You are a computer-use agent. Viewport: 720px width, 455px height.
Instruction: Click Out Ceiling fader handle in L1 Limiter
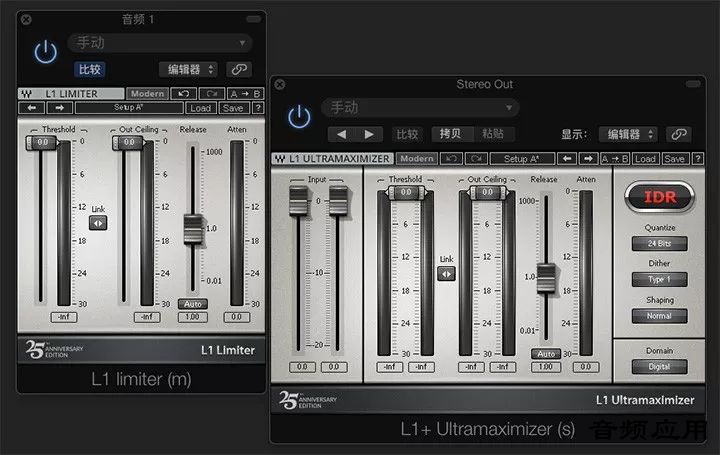129,143
